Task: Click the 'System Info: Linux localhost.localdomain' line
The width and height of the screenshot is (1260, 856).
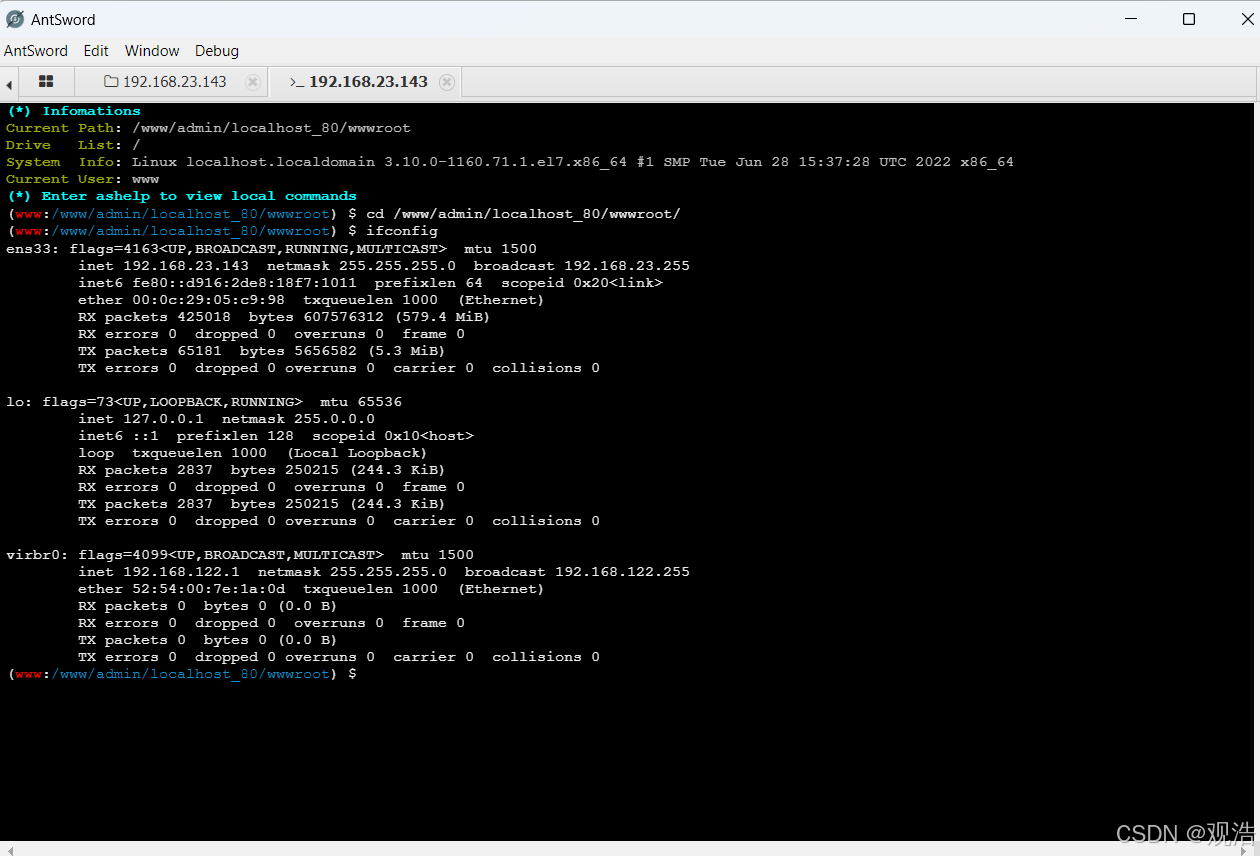Action: point(510,162)
